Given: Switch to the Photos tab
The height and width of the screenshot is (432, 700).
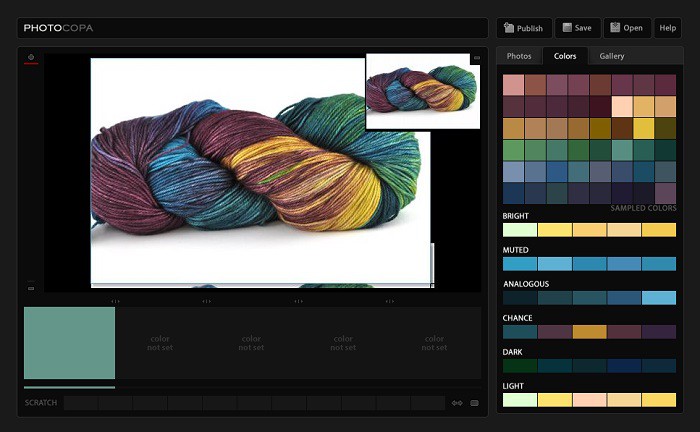Looking at the screenshot, I should [519, 56].
